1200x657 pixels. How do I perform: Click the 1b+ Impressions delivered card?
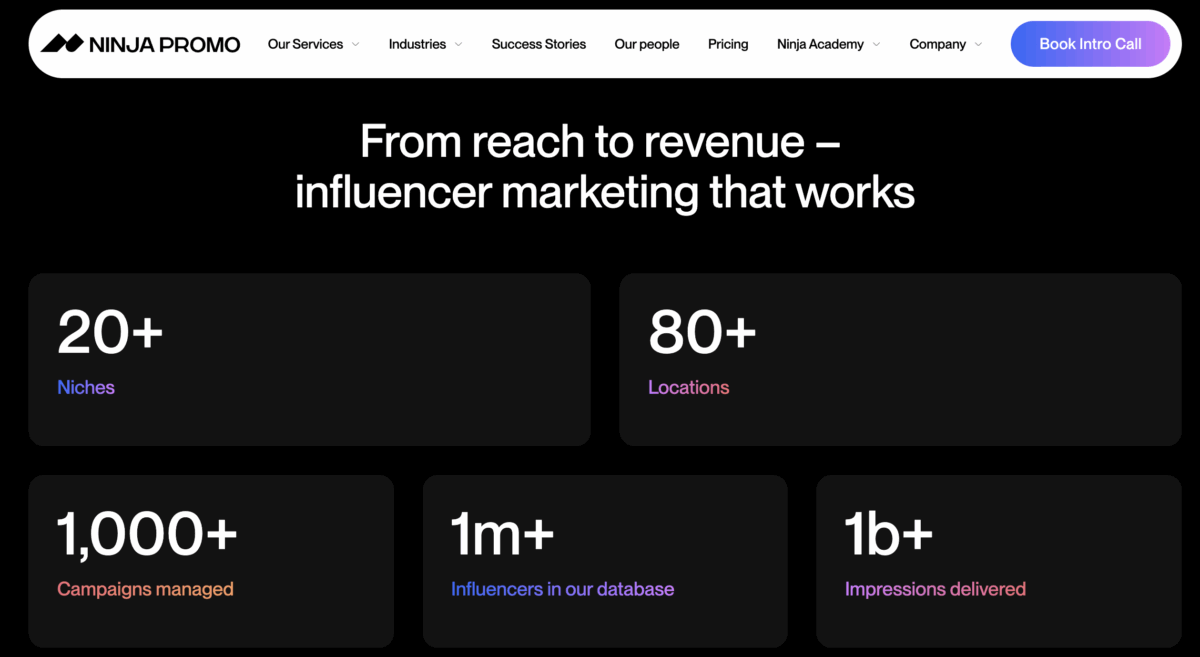(998, 560)
